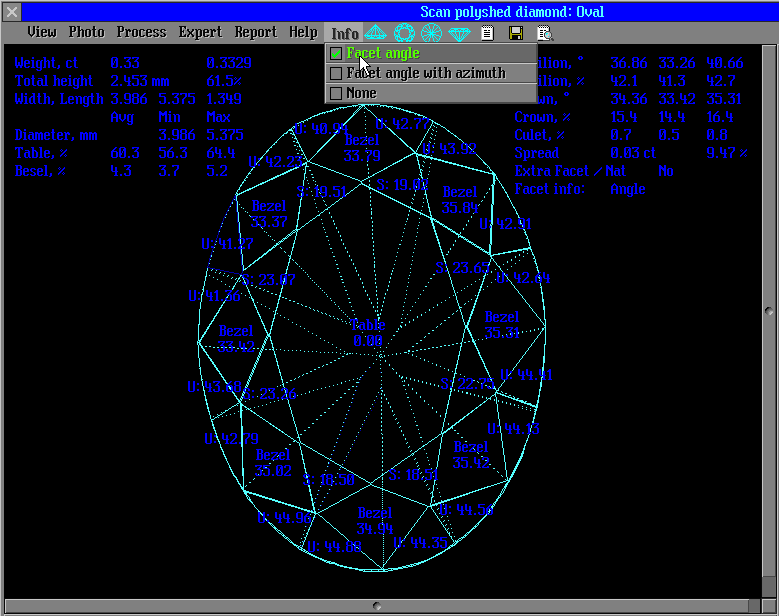Collapse the open Info menu
This screenshot has width=779, height=616.
point(345,33)
